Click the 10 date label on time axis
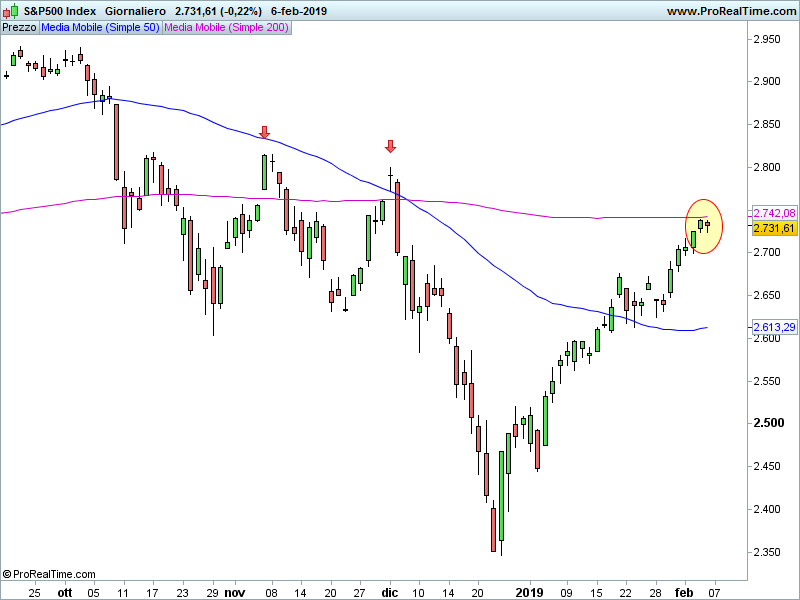The height and width of the screenshot is (600, 800). [418, 593]
